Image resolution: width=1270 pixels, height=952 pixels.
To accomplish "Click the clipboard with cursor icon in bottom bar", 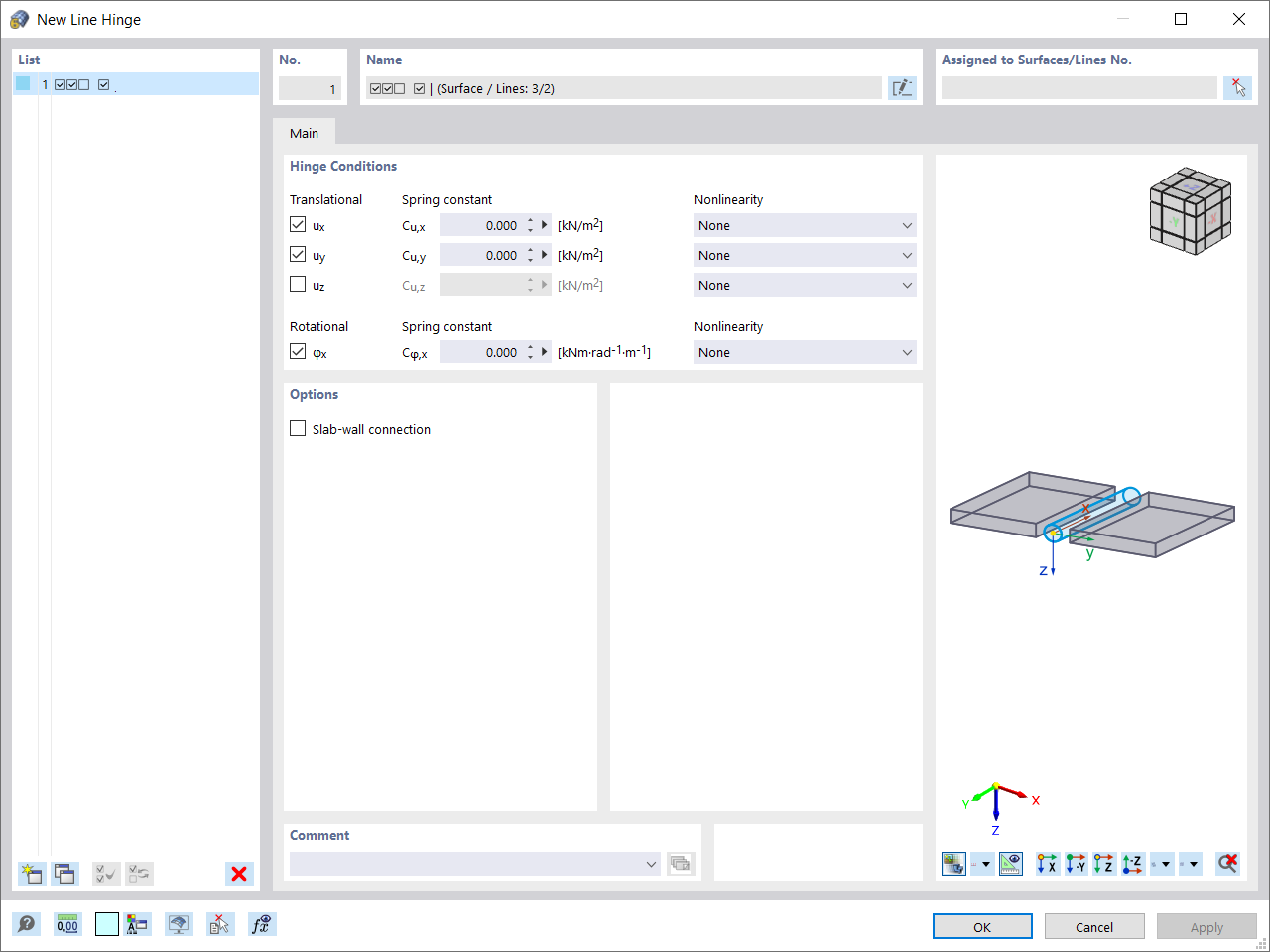I will tap(220, 924).
